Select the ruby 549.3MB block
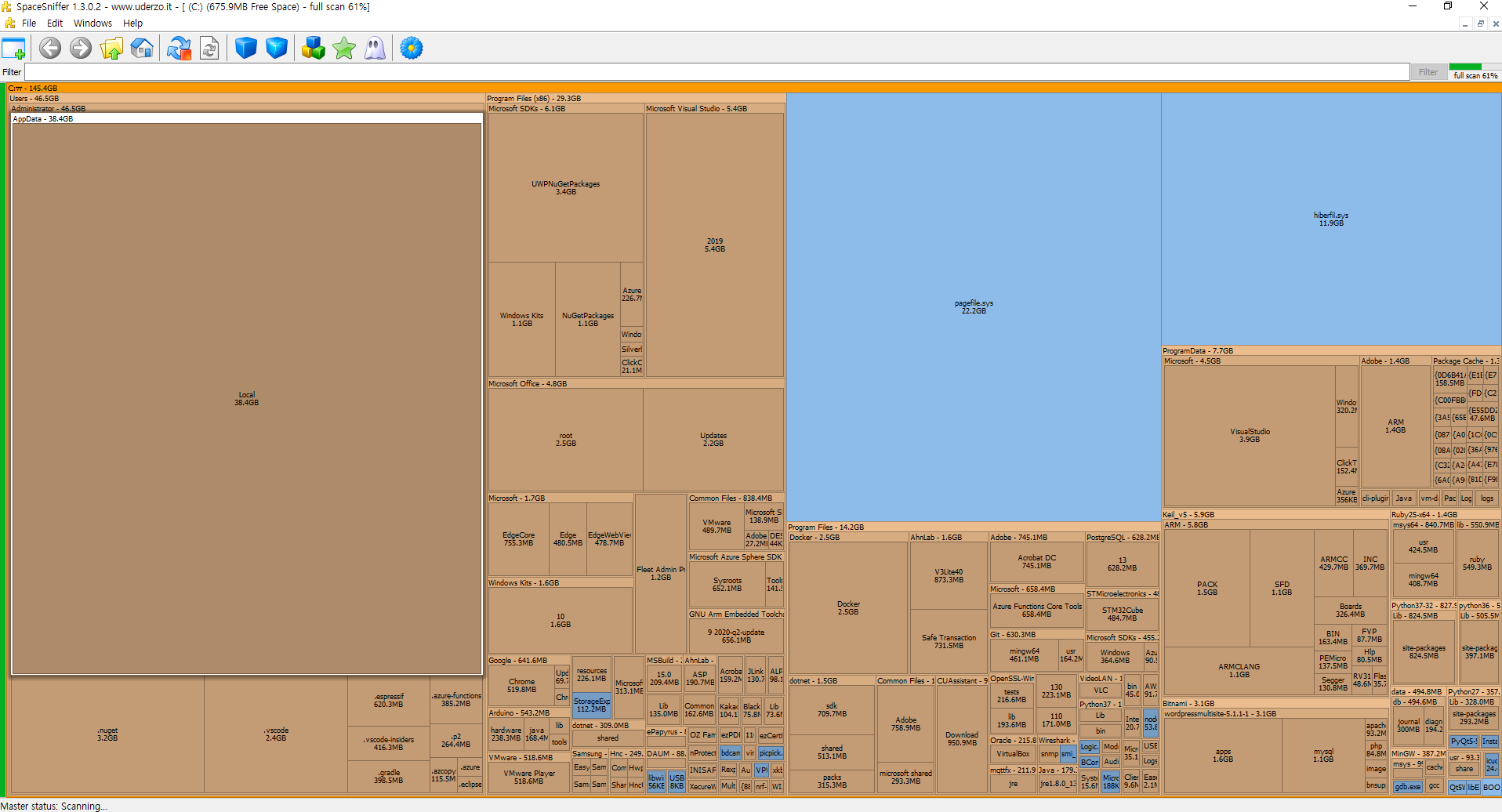Viewport: 1502px width, 812px height. click(1477, 564)
